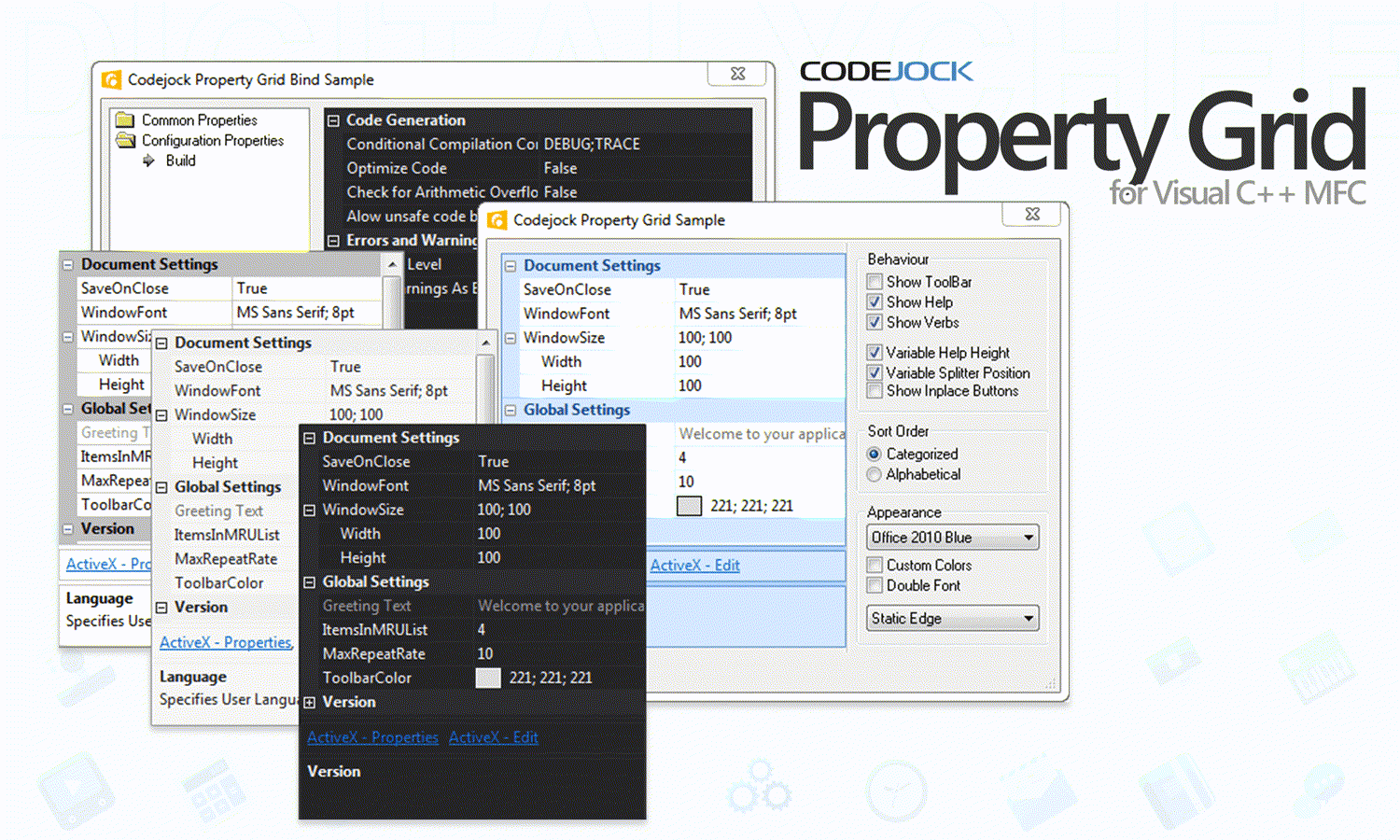The height and width of the screenshot is (840, 1400).
Task: Click Codejock icon in Property Grid Sample title bar
Action: (497, 220)
